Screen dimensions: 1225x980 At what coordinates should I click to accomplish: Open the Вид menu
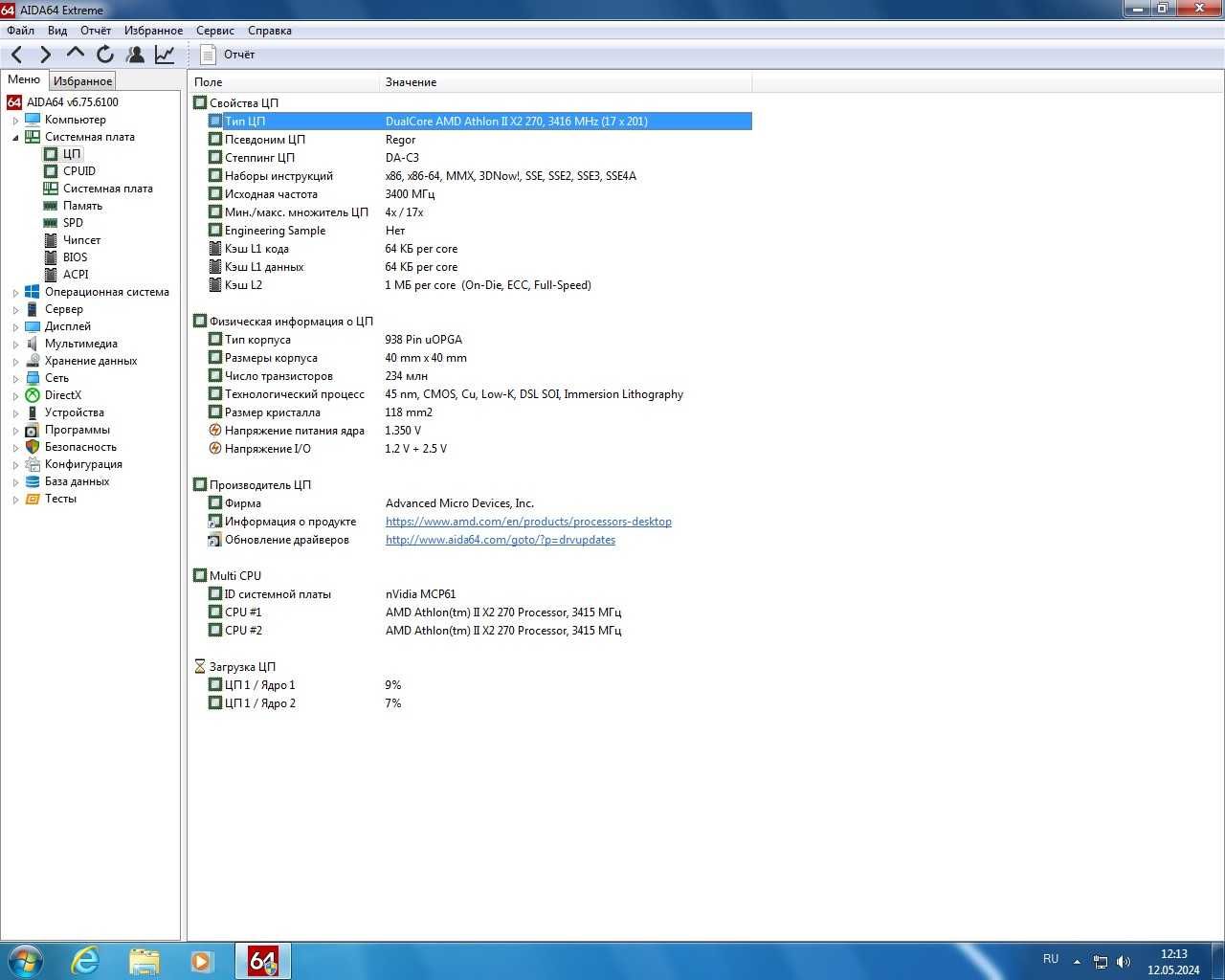tap(57, 31)
